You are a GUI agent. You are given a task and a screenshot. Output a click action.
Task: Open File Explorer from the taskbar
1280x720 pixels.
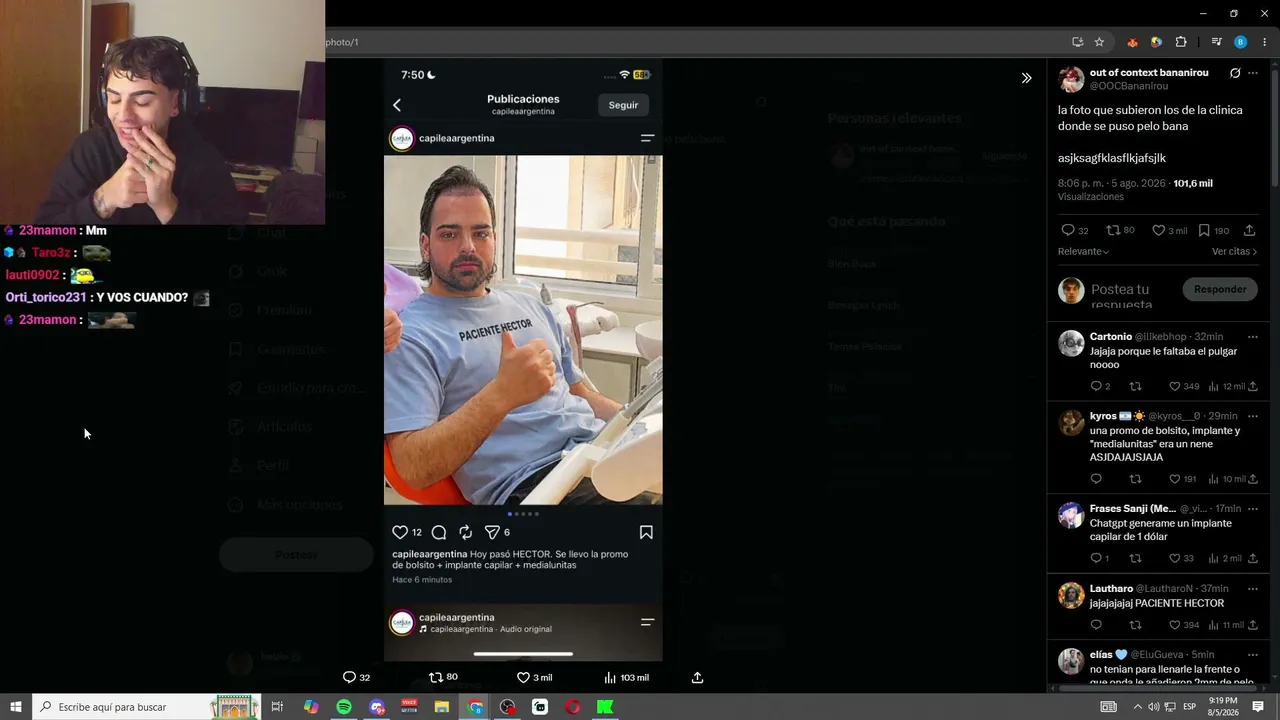pos(442,707)
